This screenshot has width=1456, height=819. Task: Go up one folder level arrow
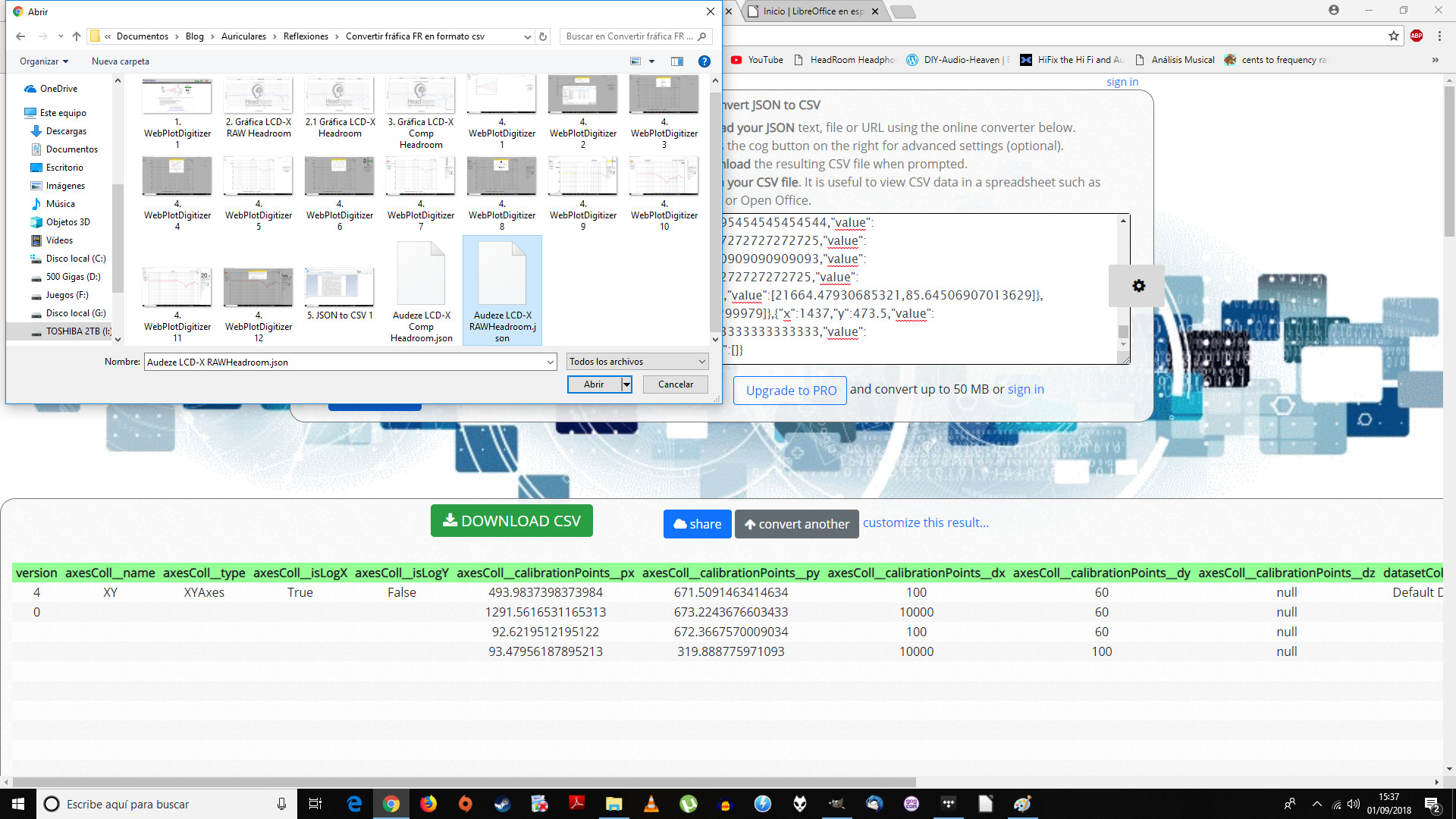coord(77,36)
